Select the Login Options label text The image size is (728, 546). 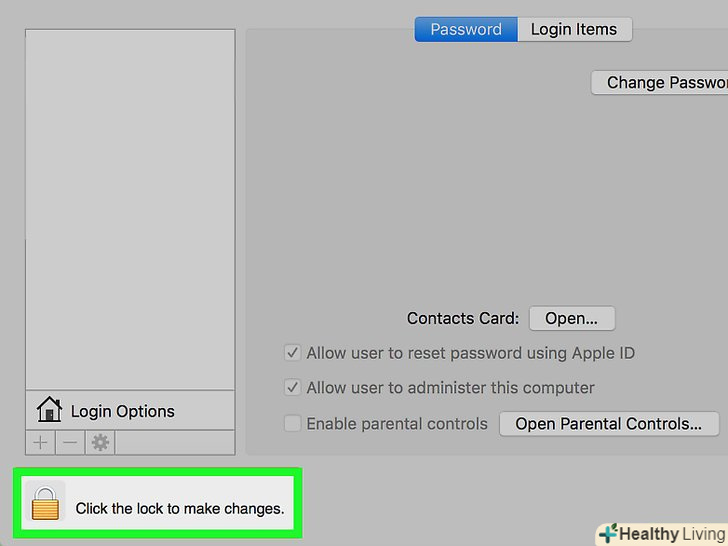(x=122, y=411)
